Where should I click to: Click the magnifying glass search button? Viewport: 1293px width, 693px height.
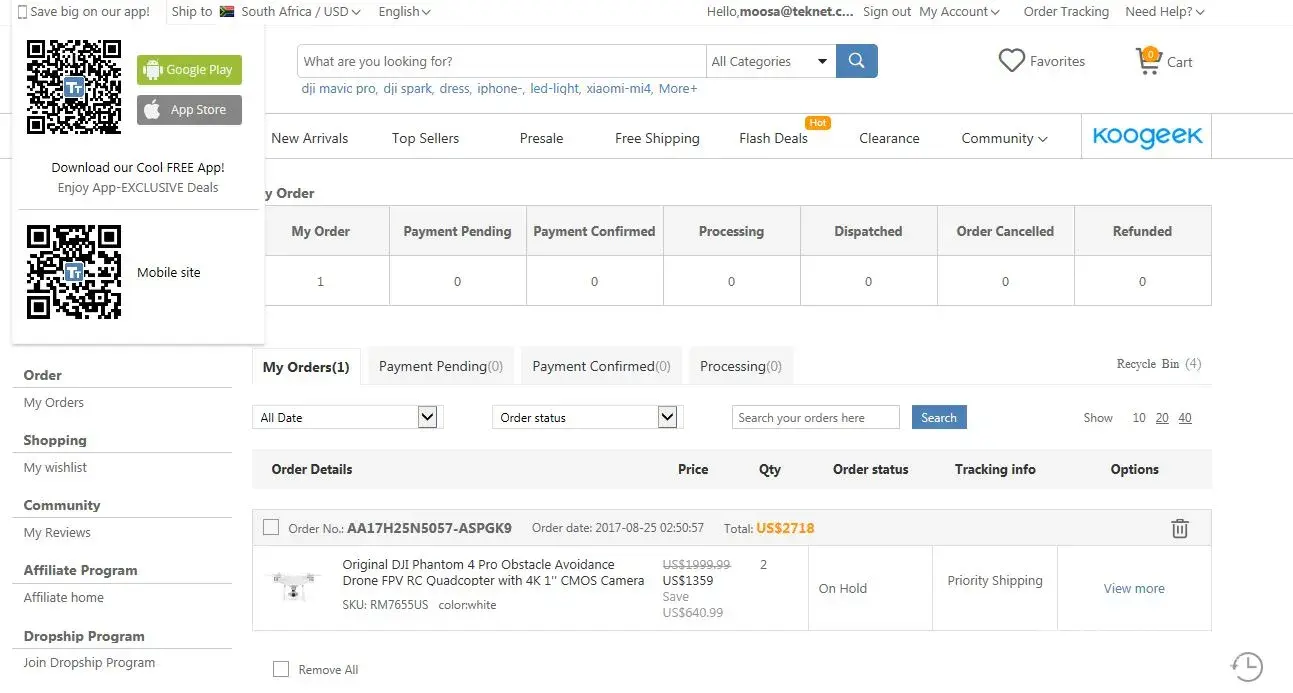[856, 61]
